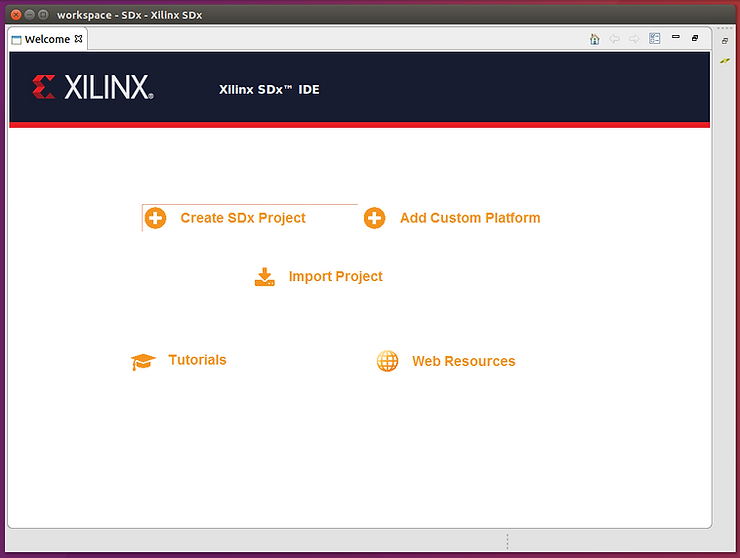Minimize the Welcome view panel
Viewport: 740px width, 558px height.
677,38
